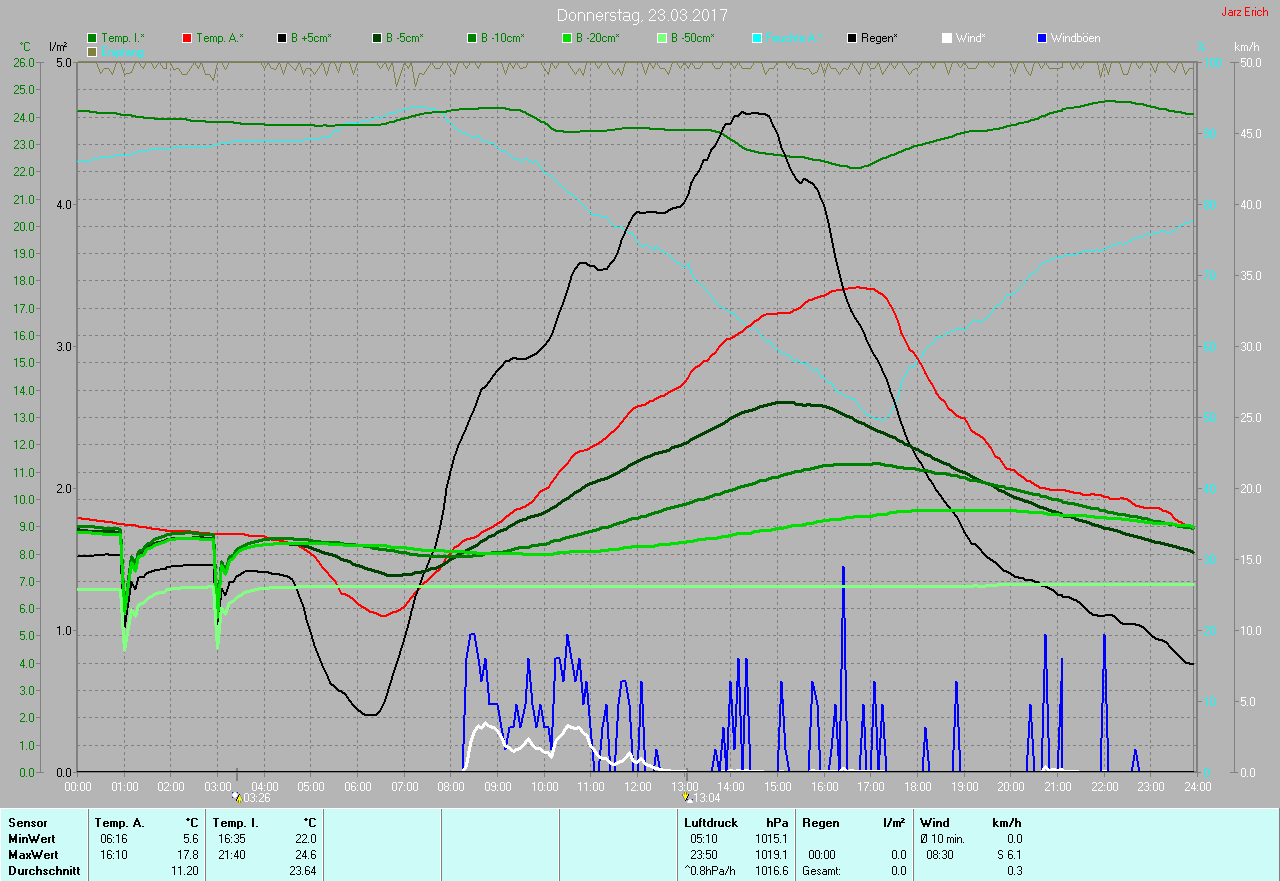
Task: Click the MaxWert row label
Action: (x=32, y=855)
